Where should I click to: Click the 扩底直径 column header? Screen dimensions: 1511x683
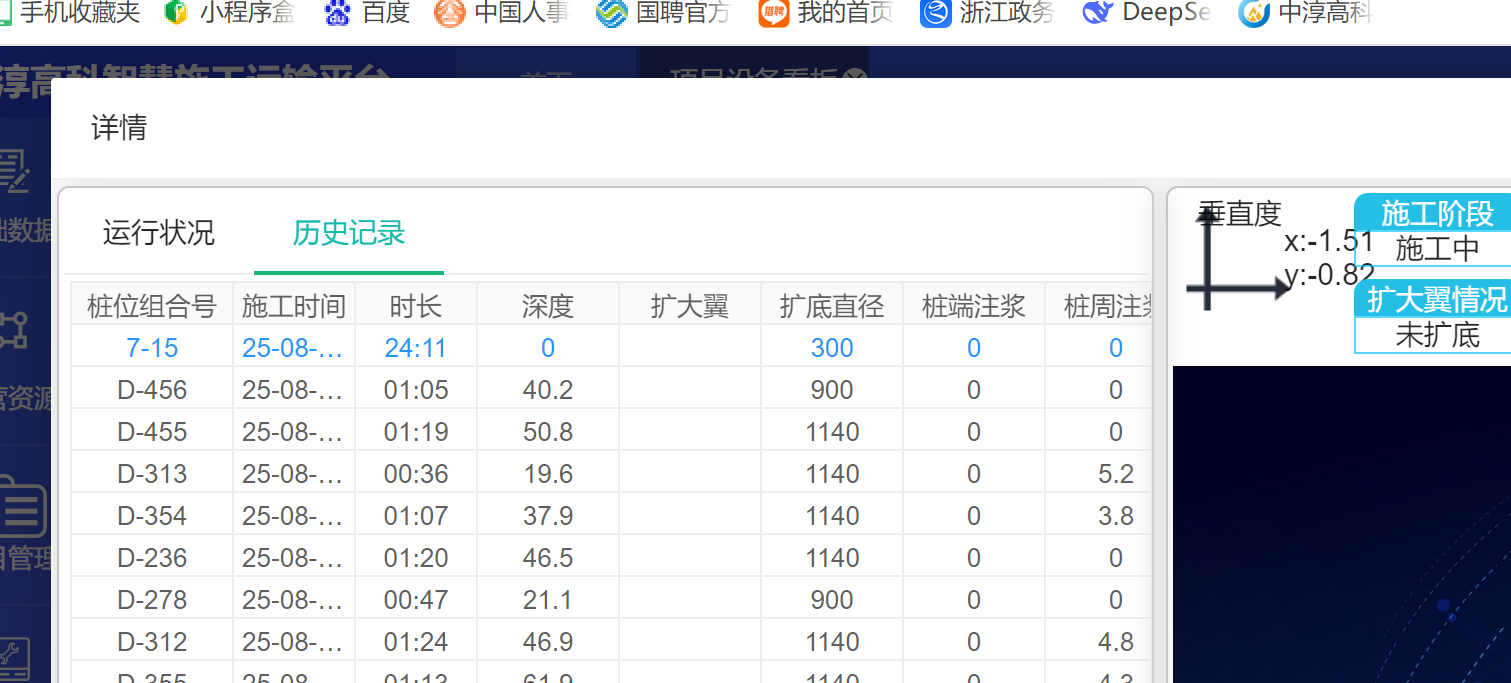click(x=831, y=306)
